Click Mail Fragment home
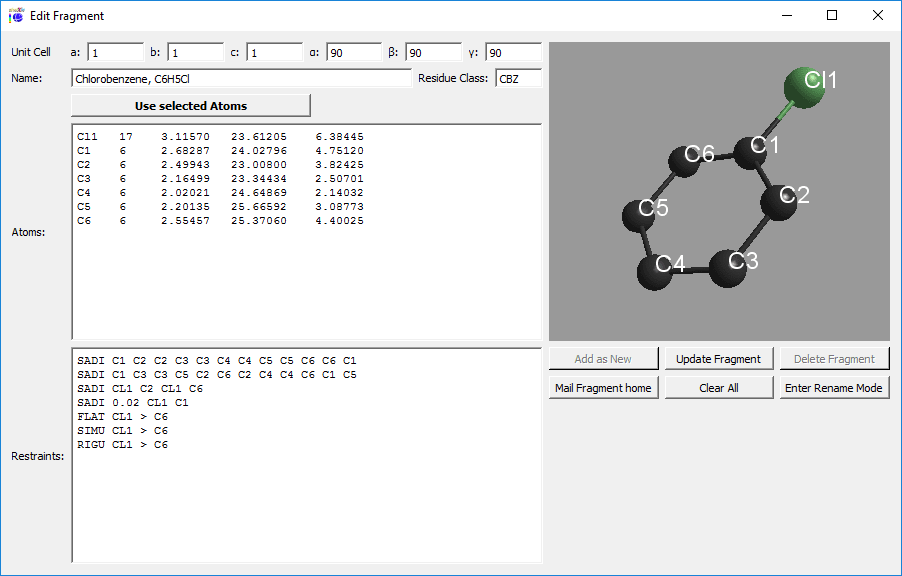The image size is (902, 576). [x=603, y=386]
